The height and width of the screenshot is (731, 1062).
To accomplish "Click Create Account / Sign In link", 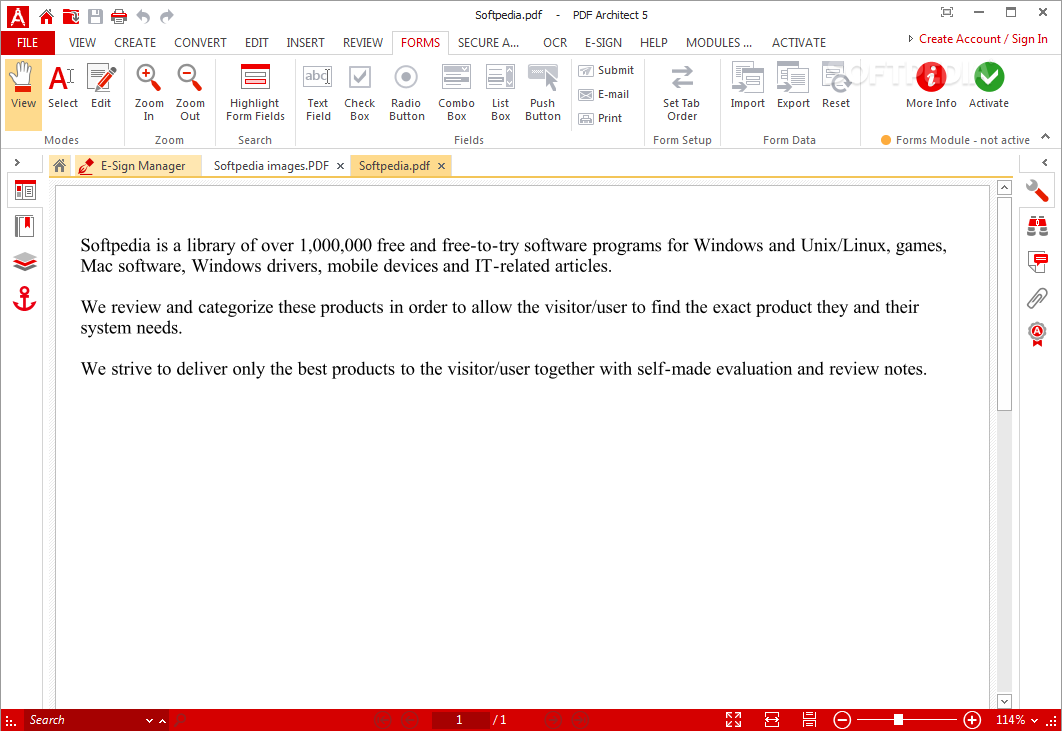I will (x=983, y=39).
